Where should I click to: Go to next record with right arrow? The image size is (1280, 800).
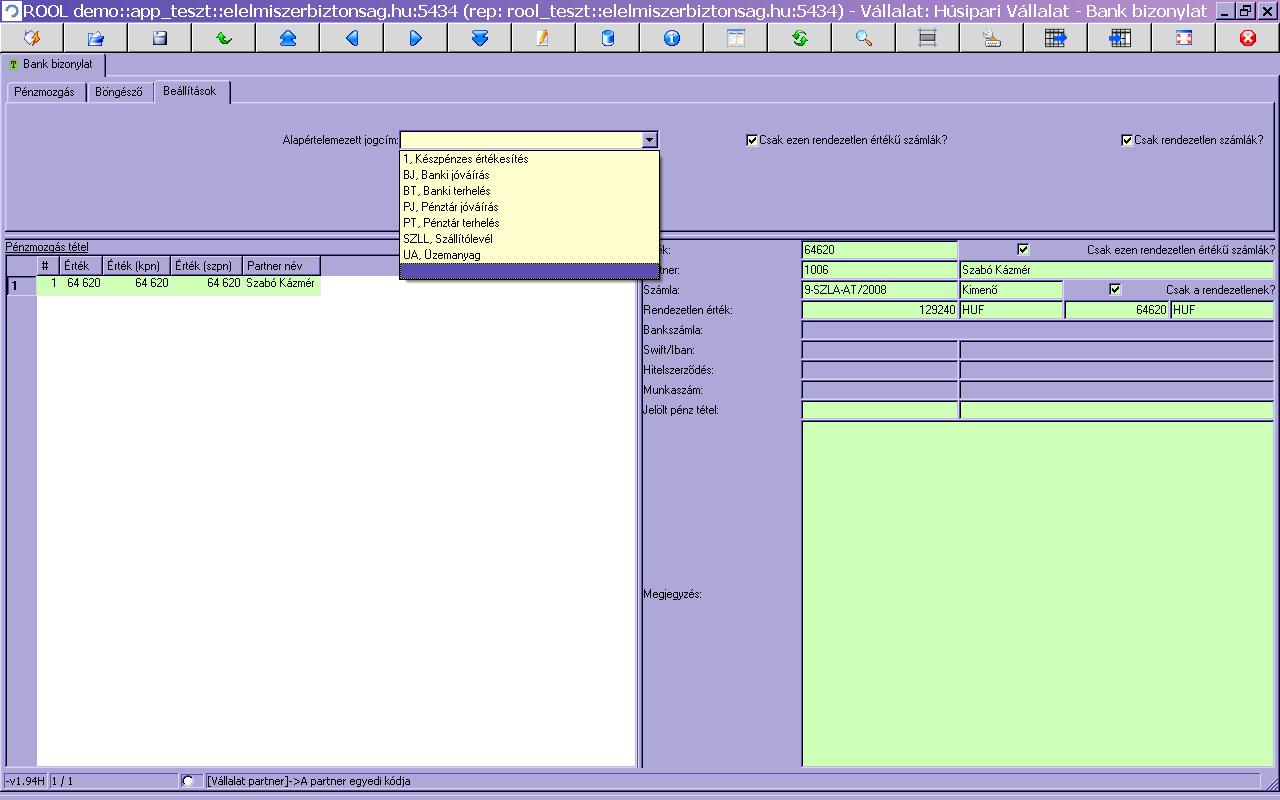pyautogui.click(x=415, y=38)
